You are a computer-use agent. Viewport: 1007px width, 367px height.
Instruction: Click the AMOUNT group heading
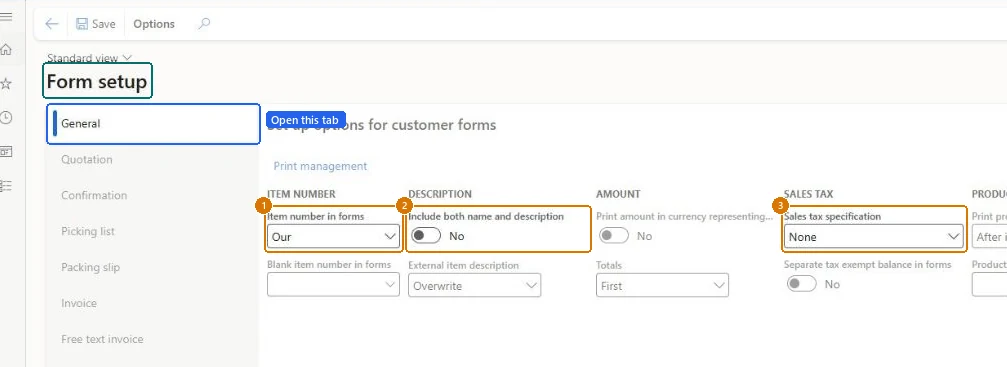pos(618,194)
